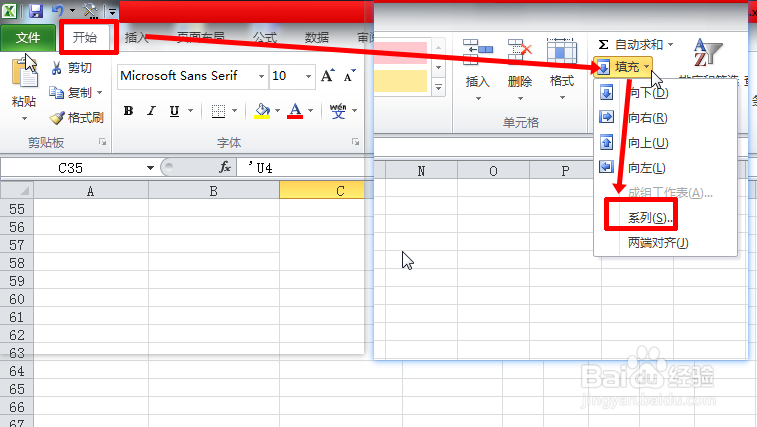
Task: Expand the cell styles gallery more arrow
Action: (438, 87)
